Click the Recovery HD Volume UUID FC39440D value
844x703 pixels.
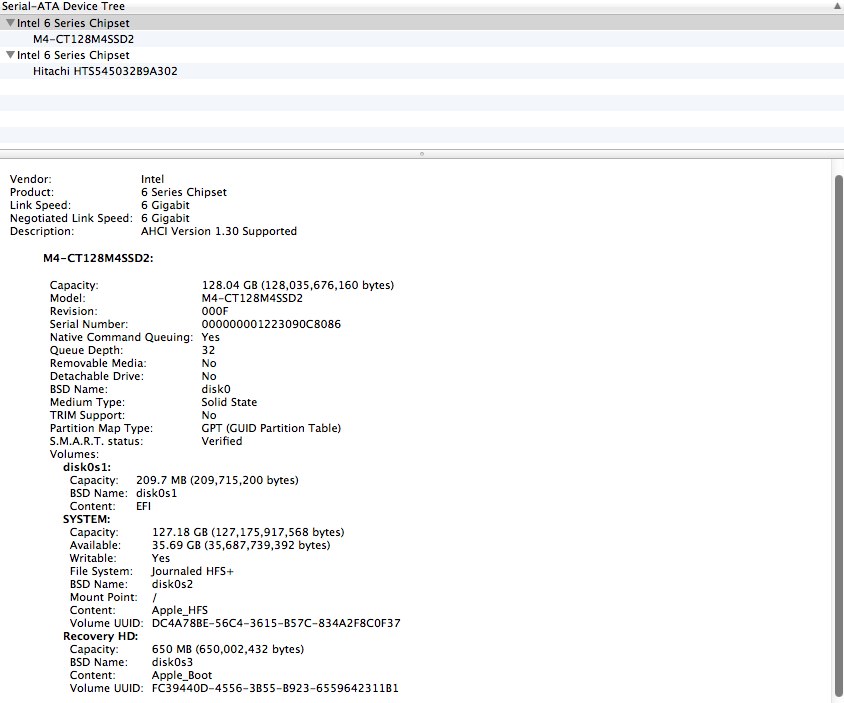coord(275,688)
